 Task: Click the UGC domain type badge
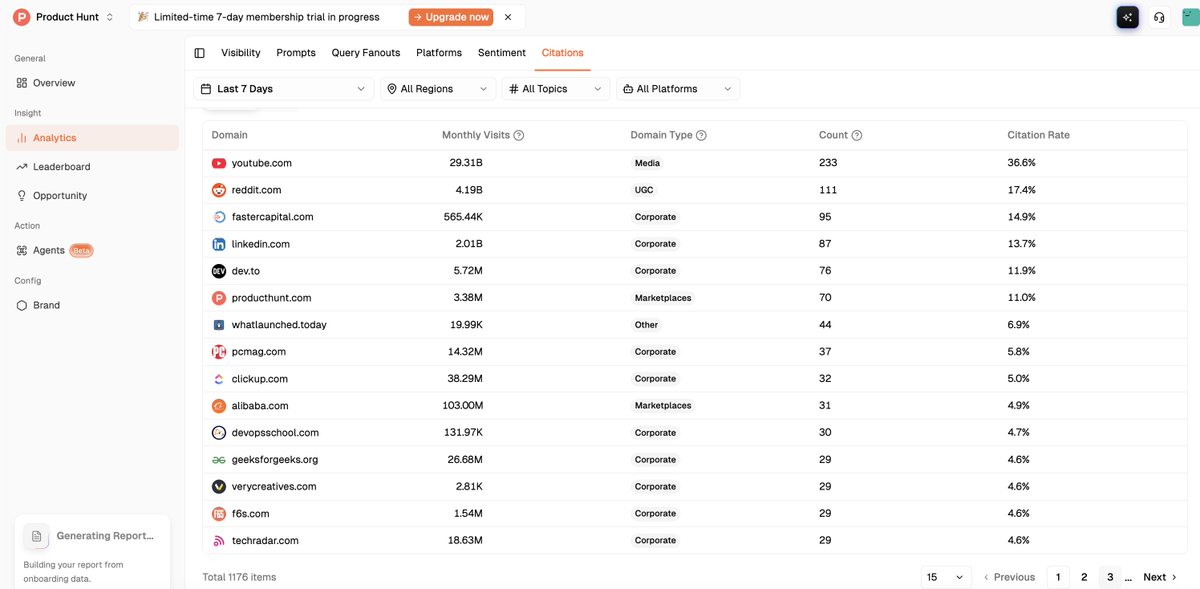click(x=644, y=190)
